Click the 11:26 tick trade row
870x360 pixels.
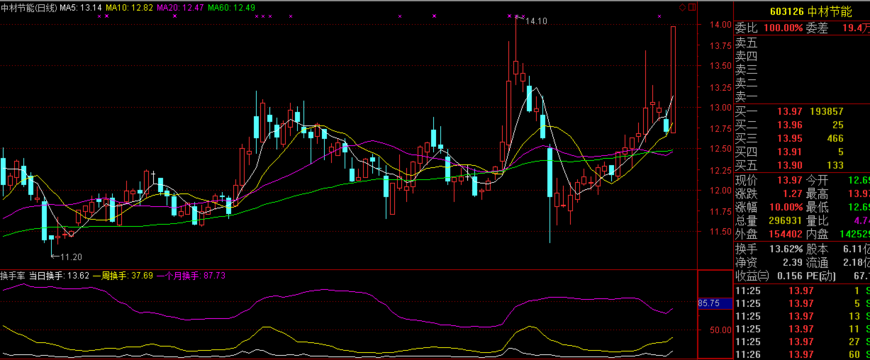[802, 354]
